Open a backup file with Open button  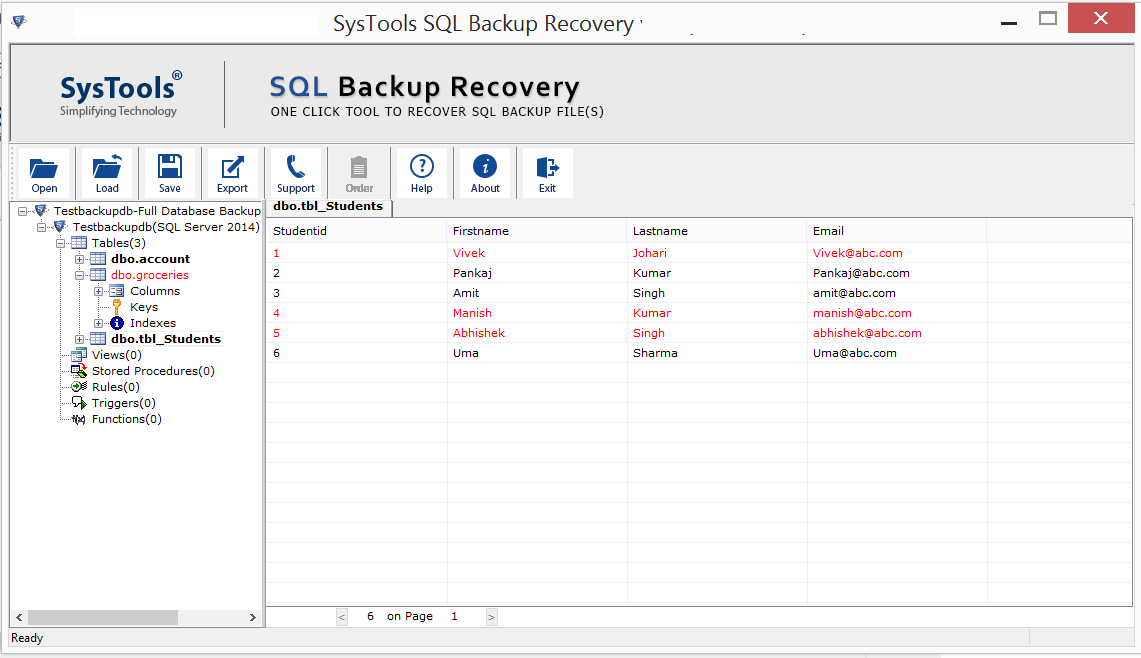point(44,173)
